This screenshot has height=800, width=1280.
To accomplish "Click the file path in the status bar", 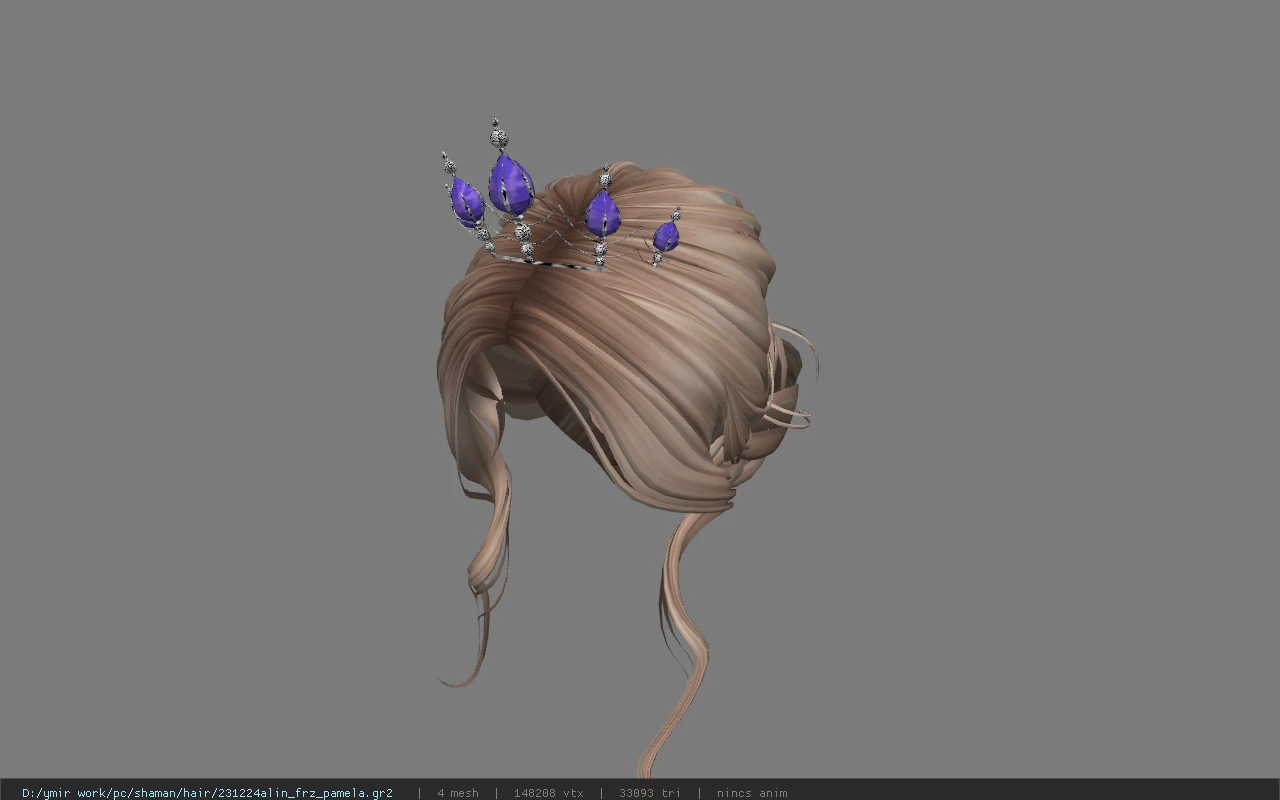I will (x=207, y=793).
